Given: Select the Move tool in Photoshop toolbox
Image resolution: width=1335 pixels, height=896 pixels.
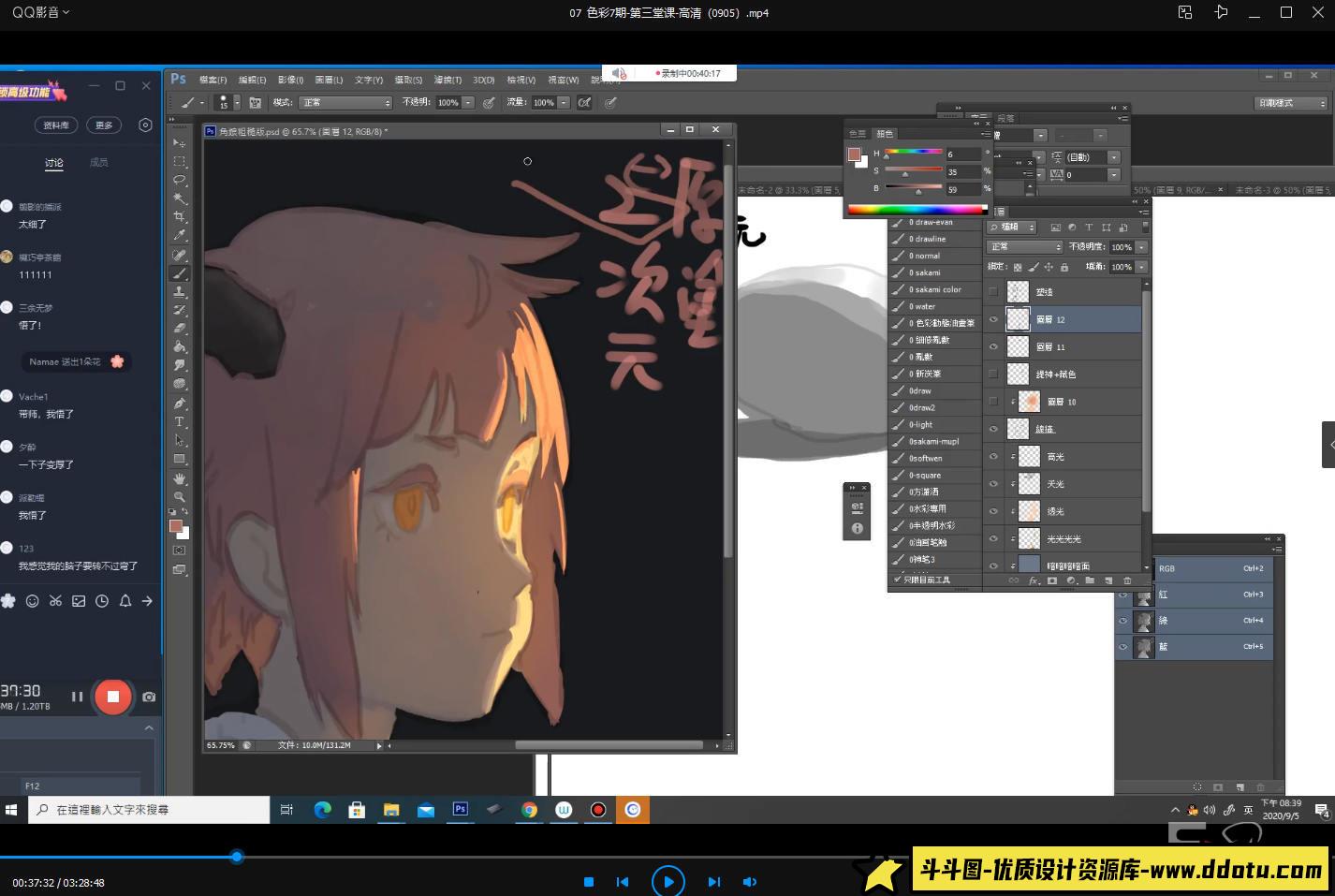Looking at the screenshot, I should 179,143.
